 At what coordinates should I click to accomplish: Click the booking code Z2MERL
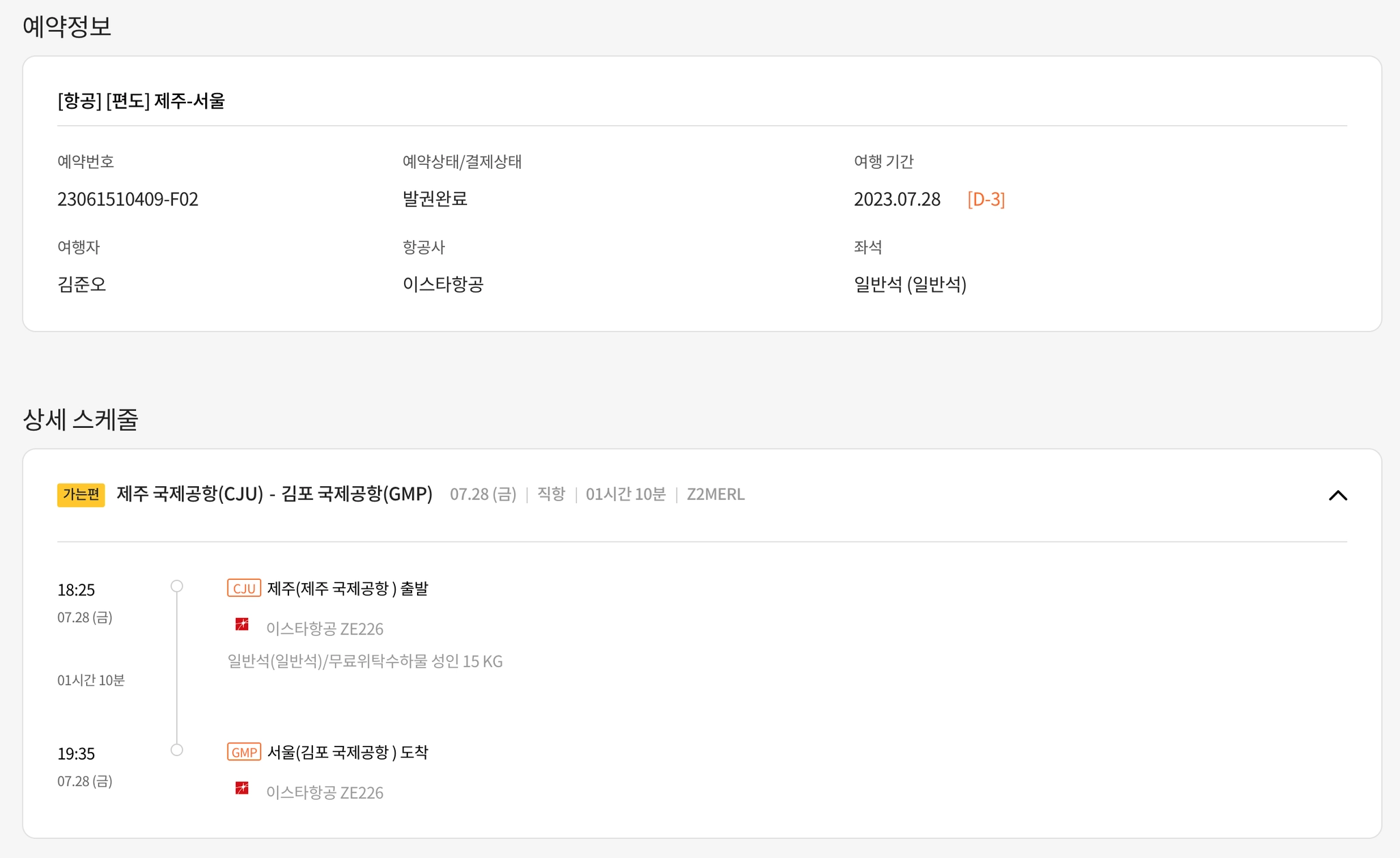tap(715, 494)
